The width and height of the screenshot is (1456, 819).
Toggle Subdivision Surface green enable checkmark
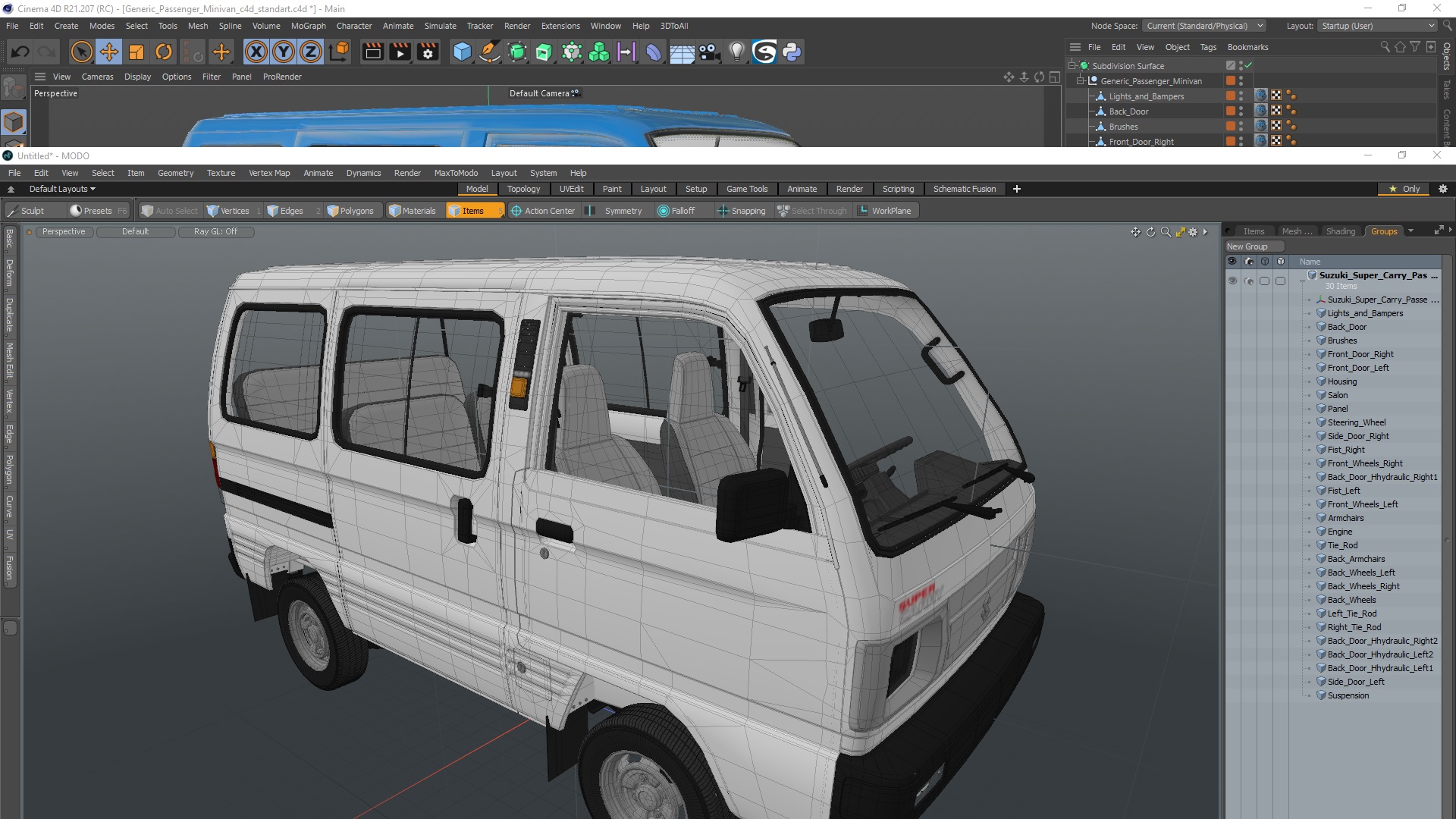(x=1248, y=66)
